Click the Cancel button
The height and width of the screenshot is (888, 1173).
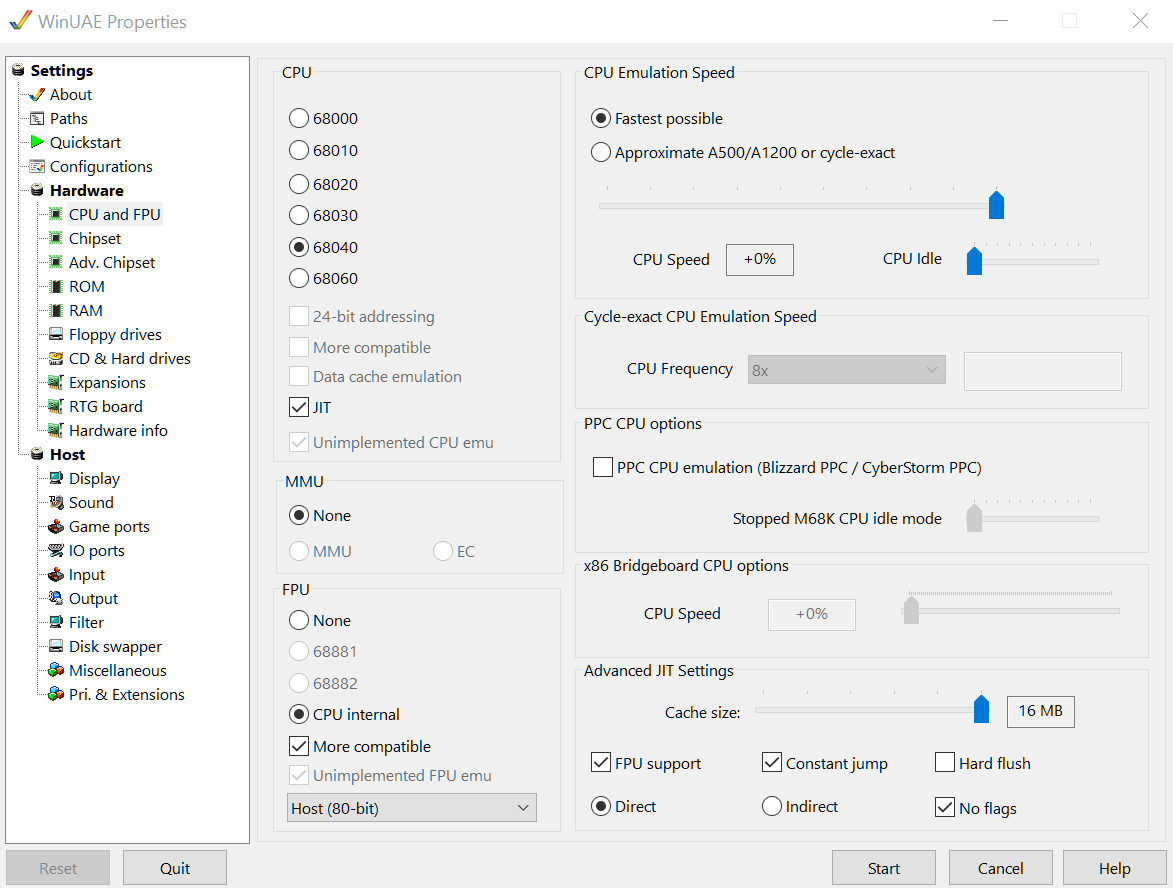point(1000,868)
